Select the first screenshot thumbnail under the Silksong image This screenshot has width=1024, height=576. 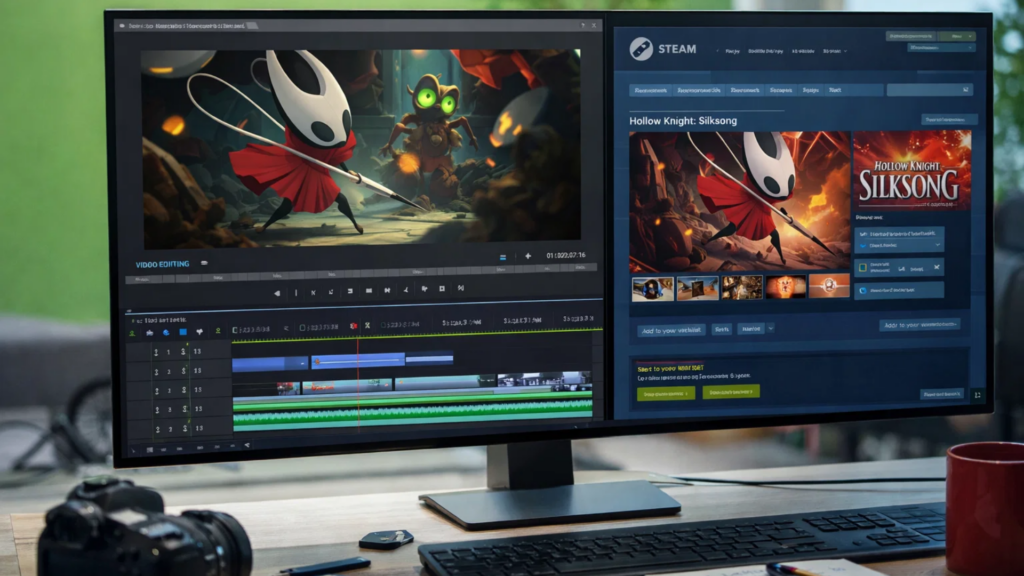652,288
